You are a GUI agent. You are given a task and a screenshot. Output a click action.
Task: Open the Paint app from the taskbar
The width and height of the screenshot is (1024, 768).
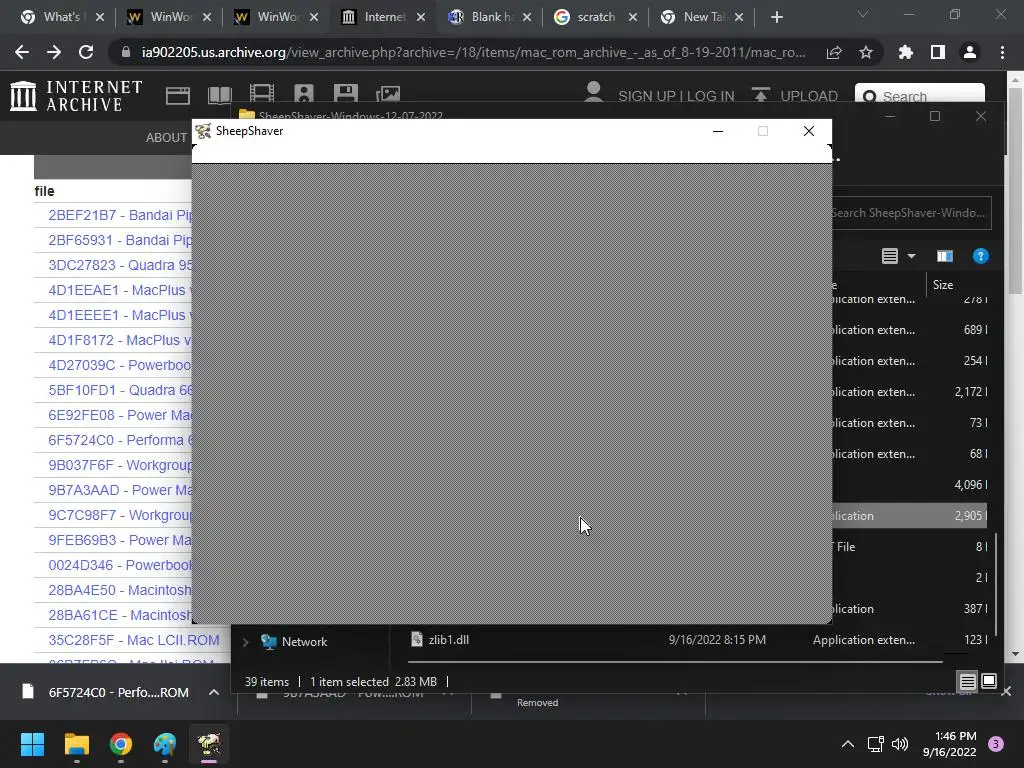tap(165, 744)
